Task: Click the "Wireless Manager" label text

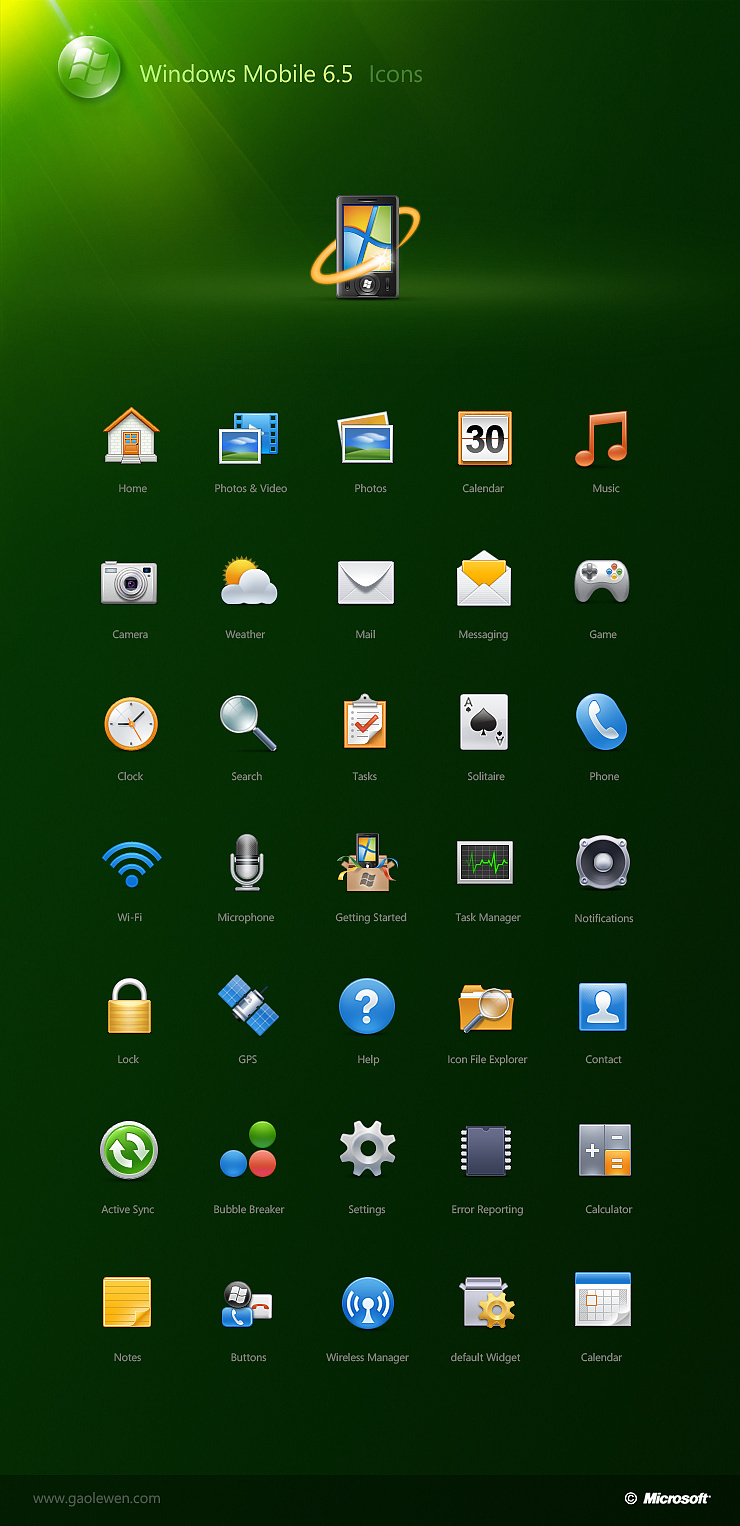Action: pyautogui.click(x=367, y=1358)
